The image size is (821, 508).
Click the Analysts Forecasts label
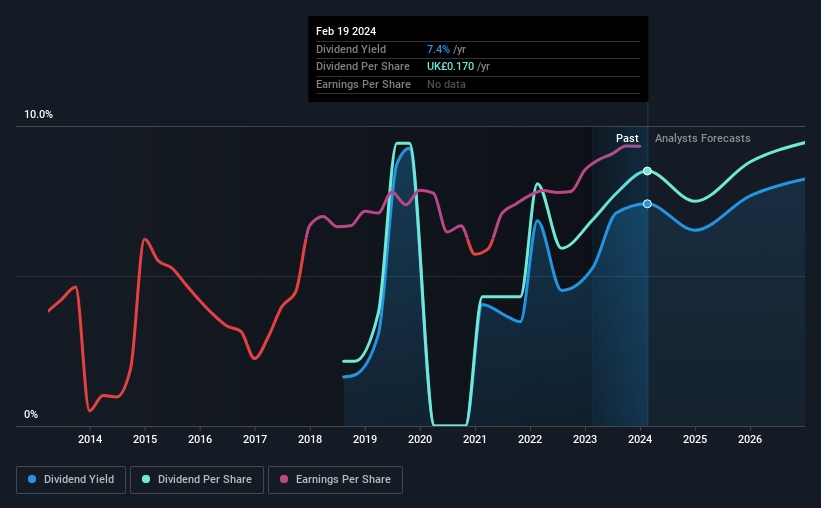[x=703, y=138]
